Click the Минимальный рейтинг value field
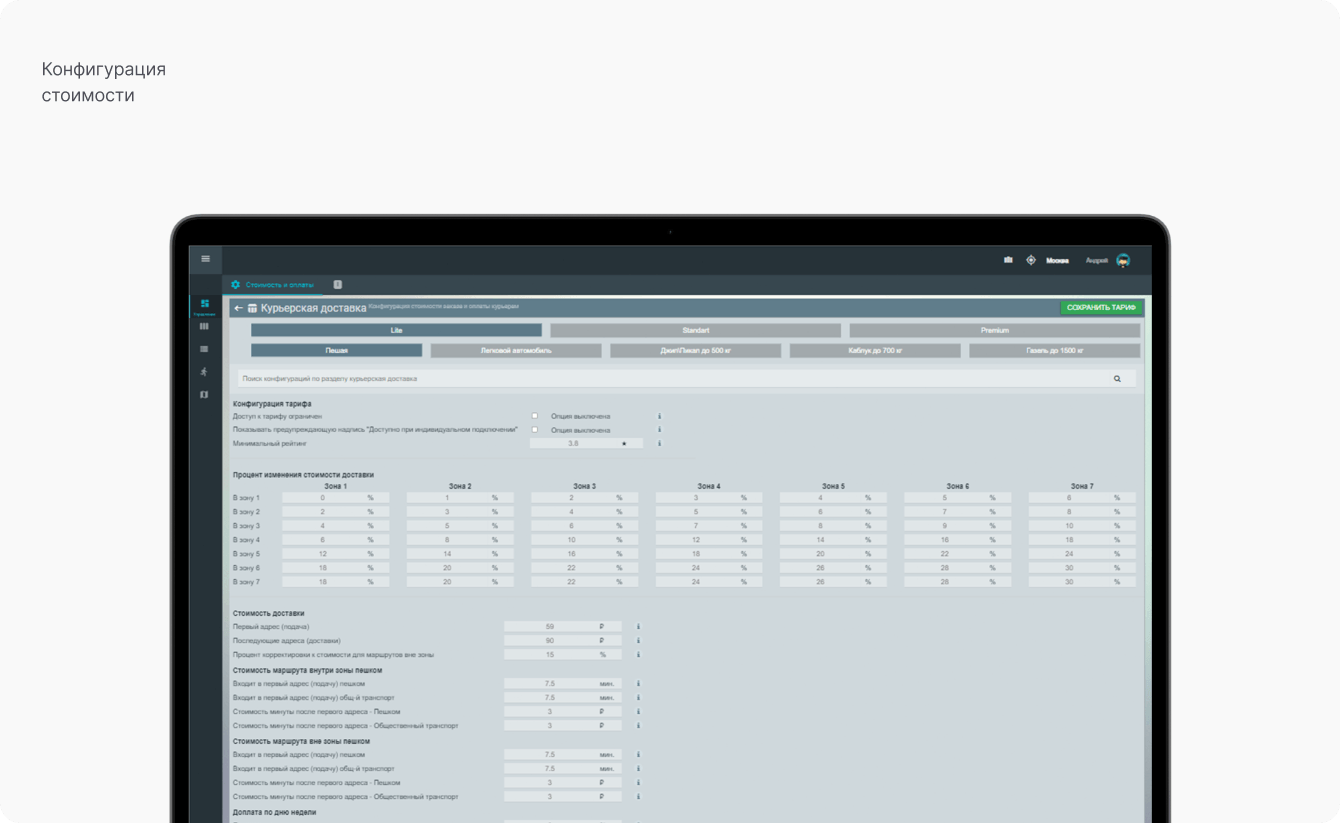1340x823 pixels. click(586, 443)
